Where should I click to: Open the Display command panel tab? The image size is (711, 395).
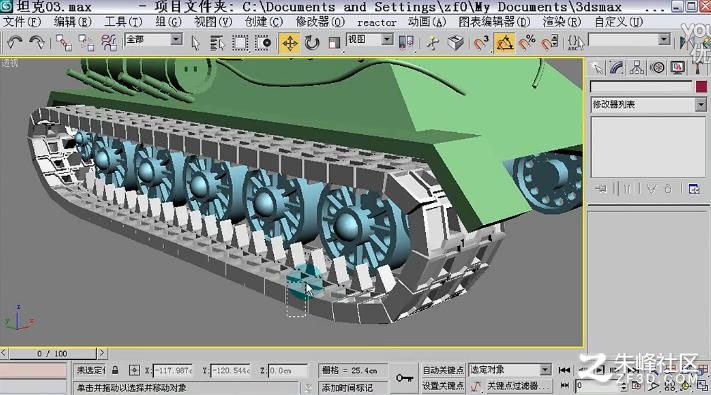click(678, 68)
